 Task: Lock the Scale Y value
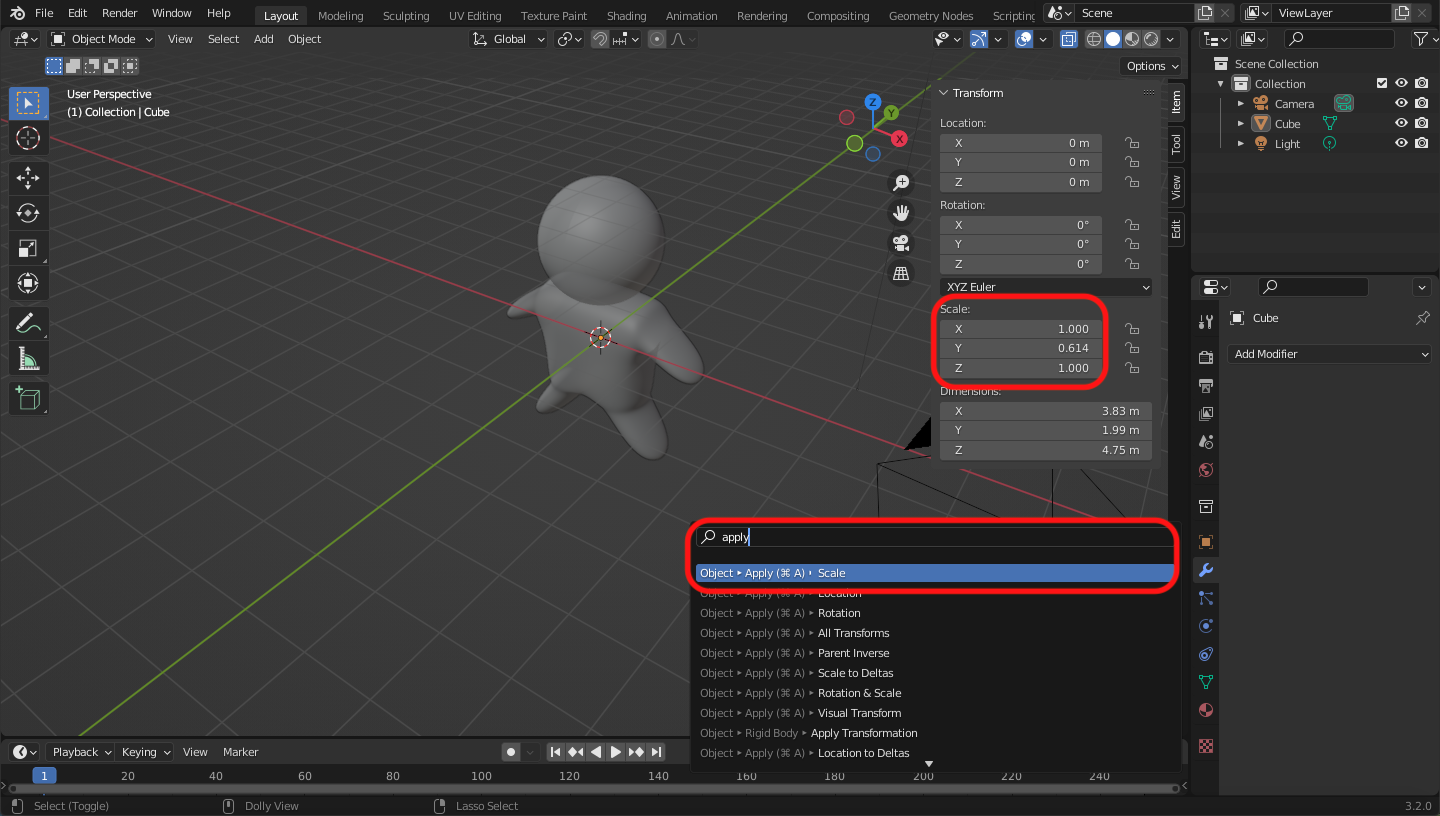click(1132, 348)
